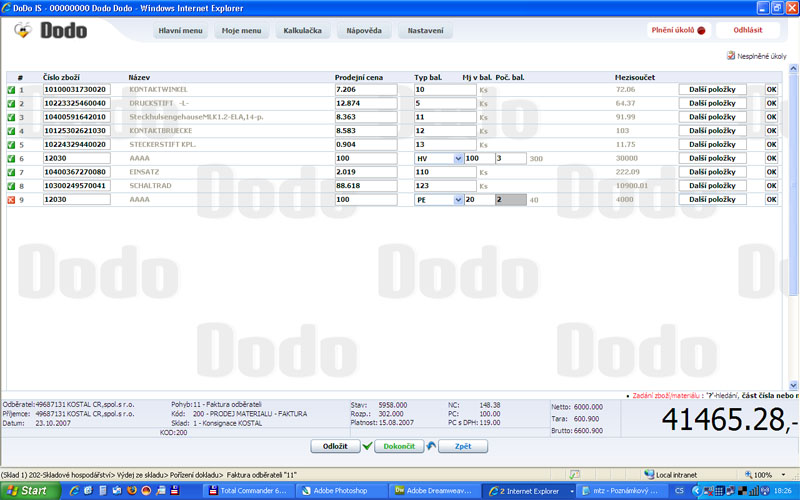Switch to Adobe Photoshop taskbar button
Viewport: 800px width, 500px height.
[341, 491]
